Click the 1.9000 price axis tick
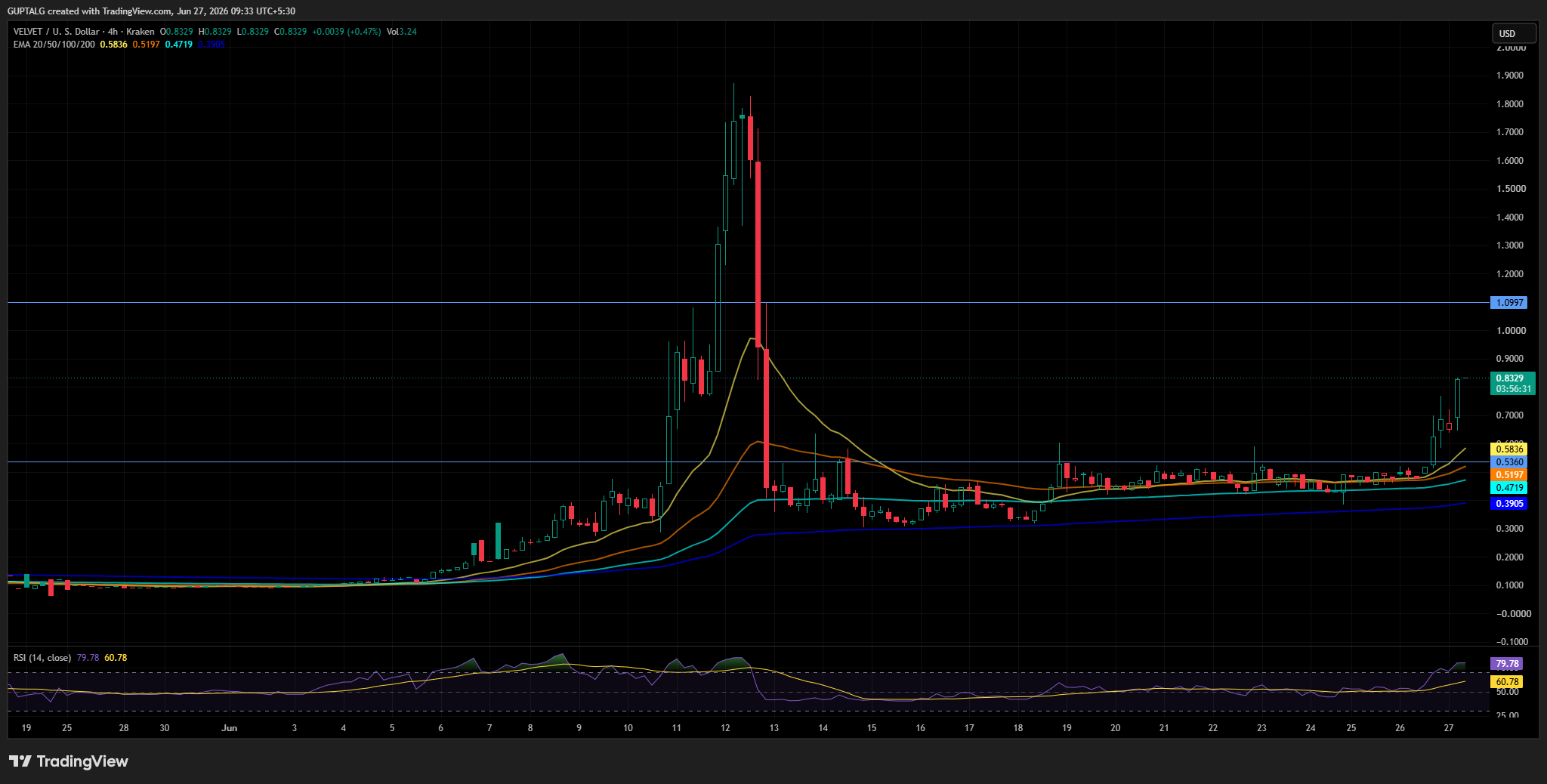Screen dimensions: 1547x784 (1510, 76)
